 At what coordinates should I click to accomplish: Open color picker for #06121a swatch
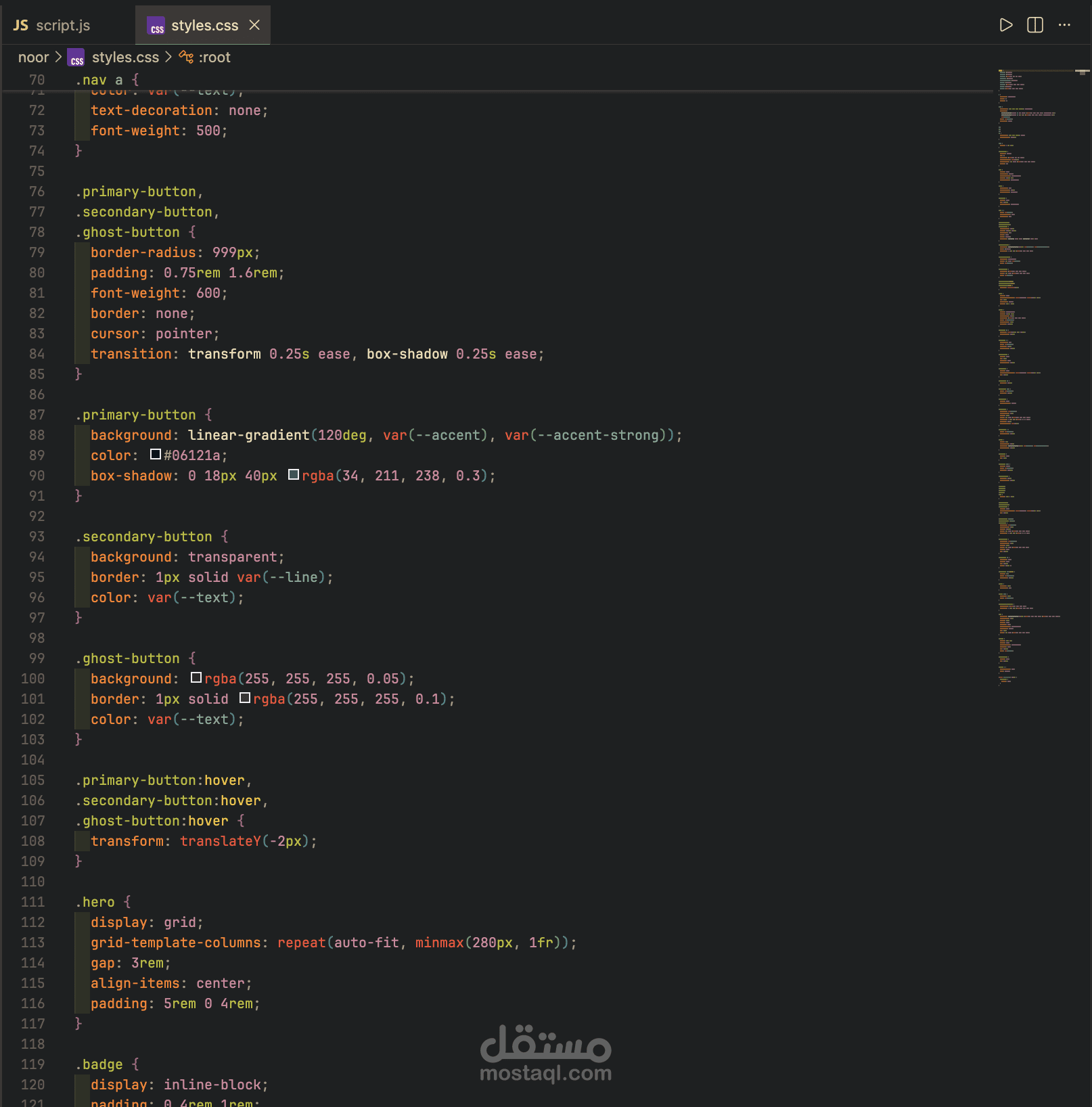156,455
